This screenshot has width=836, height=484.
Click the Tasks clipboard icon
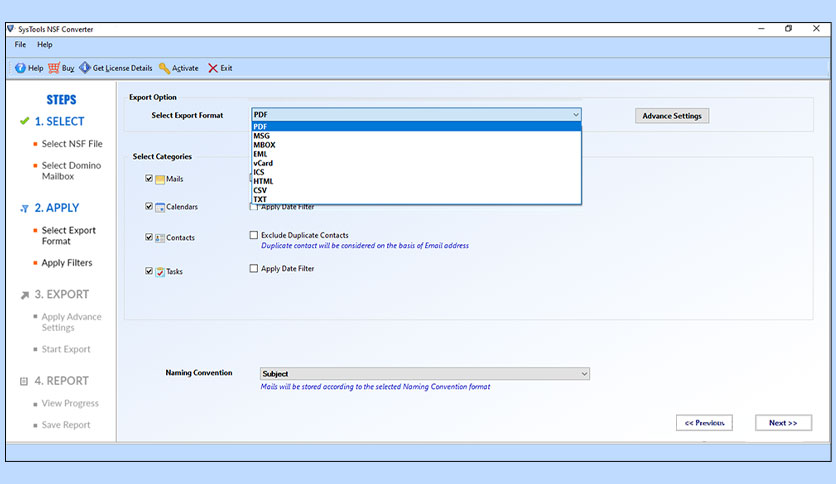point(160,272)
